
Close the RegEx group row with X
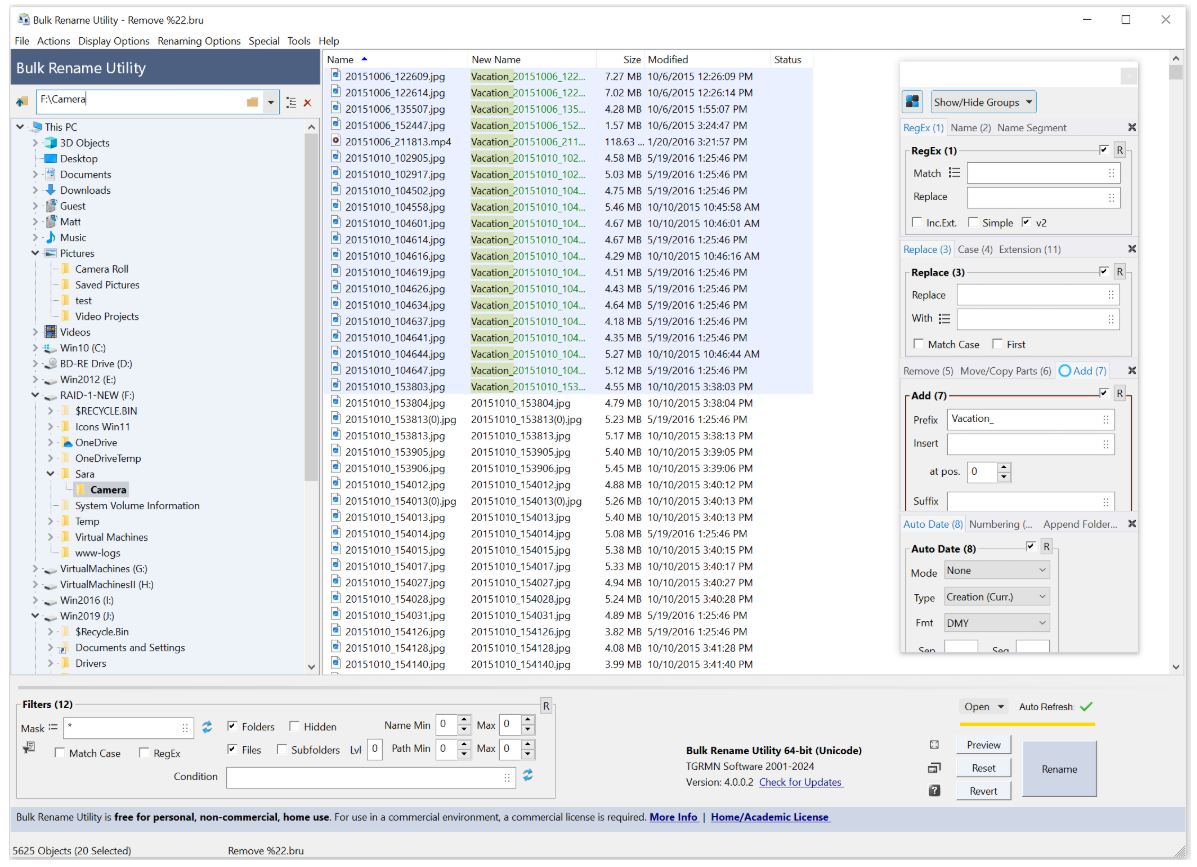click(1132, 127)
